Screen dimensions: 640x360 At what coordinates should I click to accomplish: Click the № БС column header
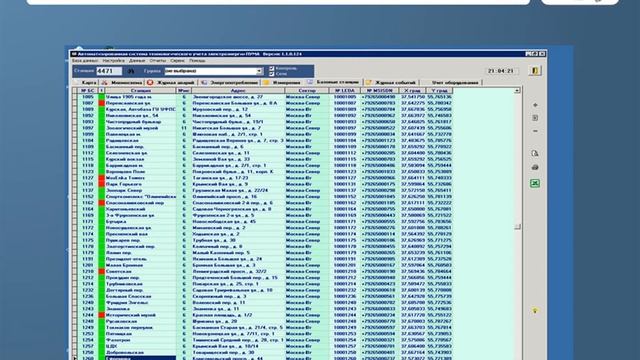pyautogui.click(x=88, y=91)
